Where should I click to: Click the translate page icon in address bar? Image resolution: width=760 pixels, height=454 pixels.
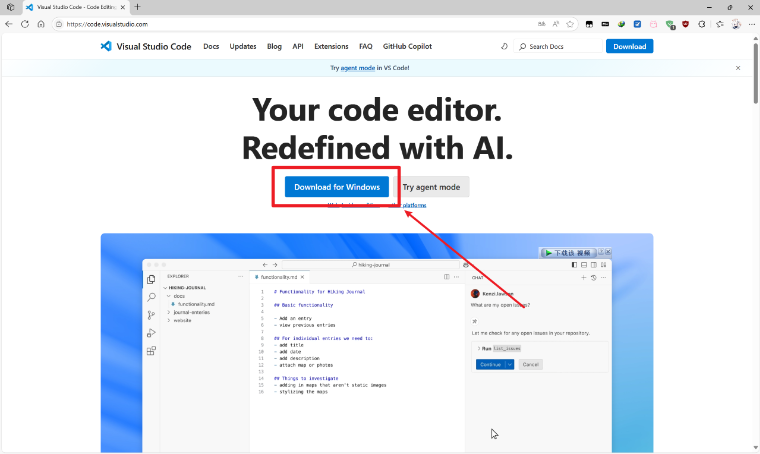click(541, 24)
